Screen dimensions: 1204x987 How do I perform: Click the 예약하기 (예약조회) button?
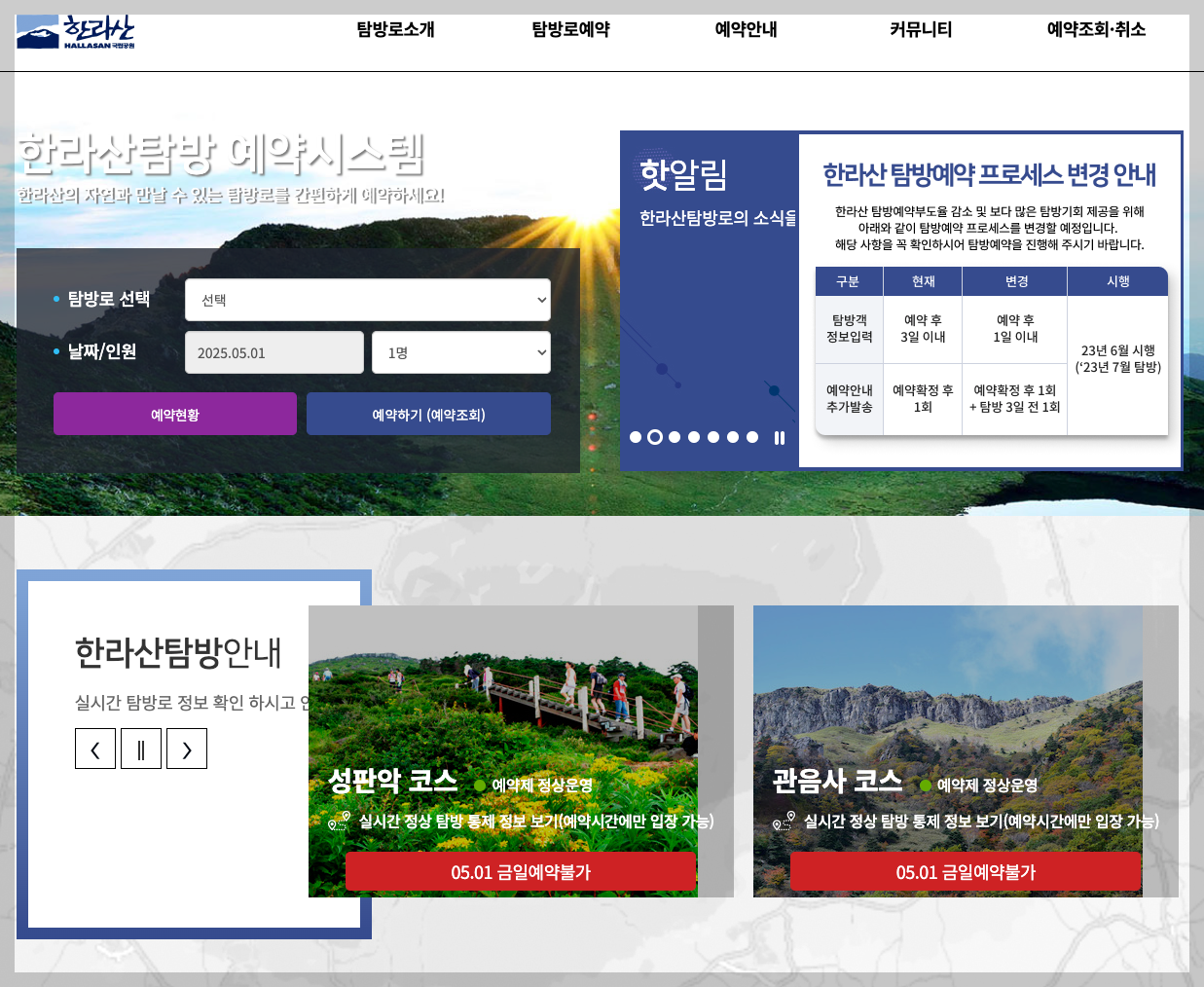pyautogui.click(x=428, y=413)
